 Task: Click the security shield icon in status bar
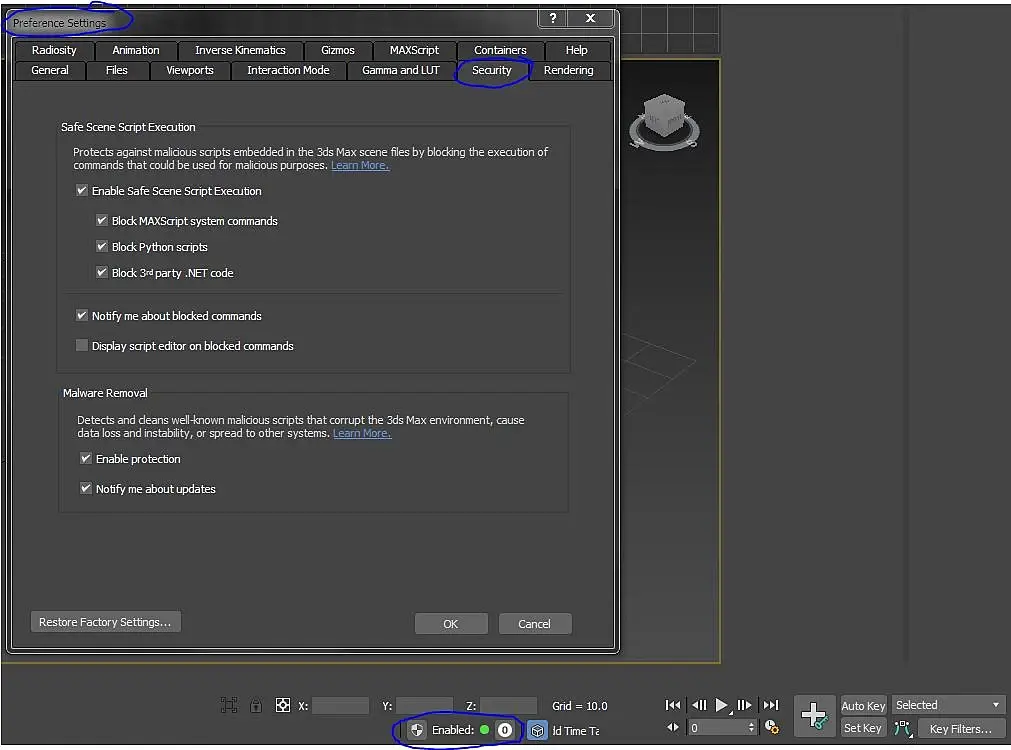(x=417, y=730)
